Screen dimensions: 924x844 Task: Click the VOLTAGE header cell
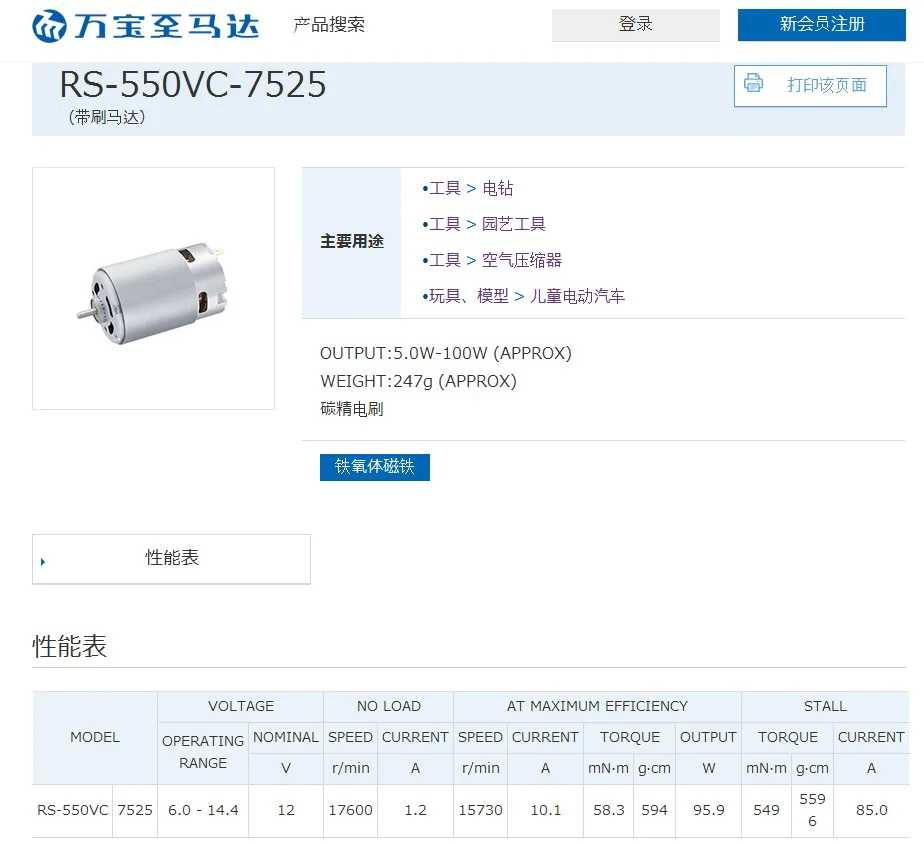click(x=240, y=706)
